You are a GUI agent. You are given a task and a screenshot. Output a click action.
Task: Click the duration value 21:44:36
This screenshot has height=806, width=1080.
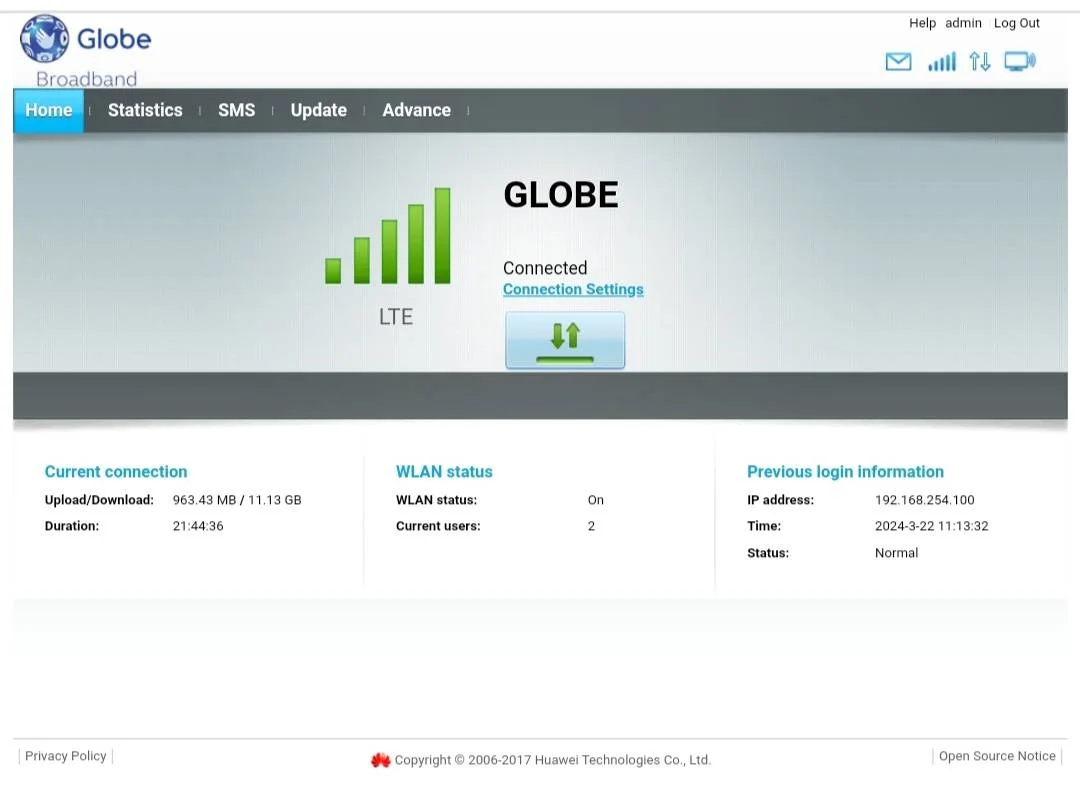point(198,526)
